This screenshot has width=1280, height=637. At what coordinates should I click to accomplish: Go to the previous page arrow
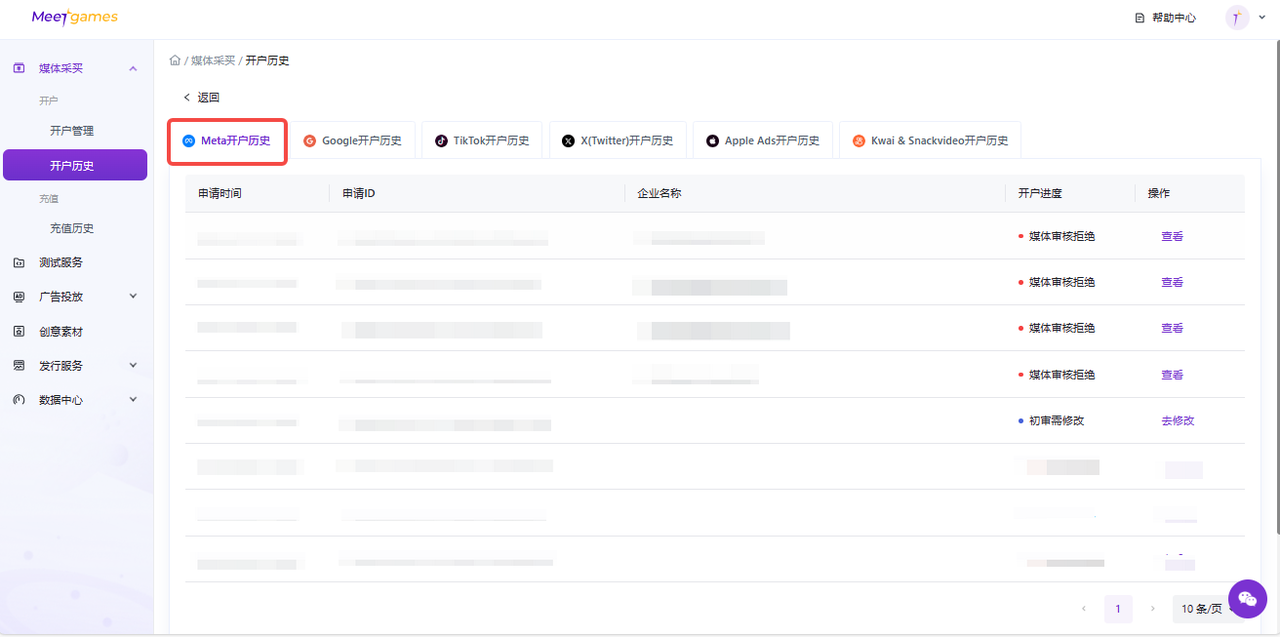tap(1084, 608)
